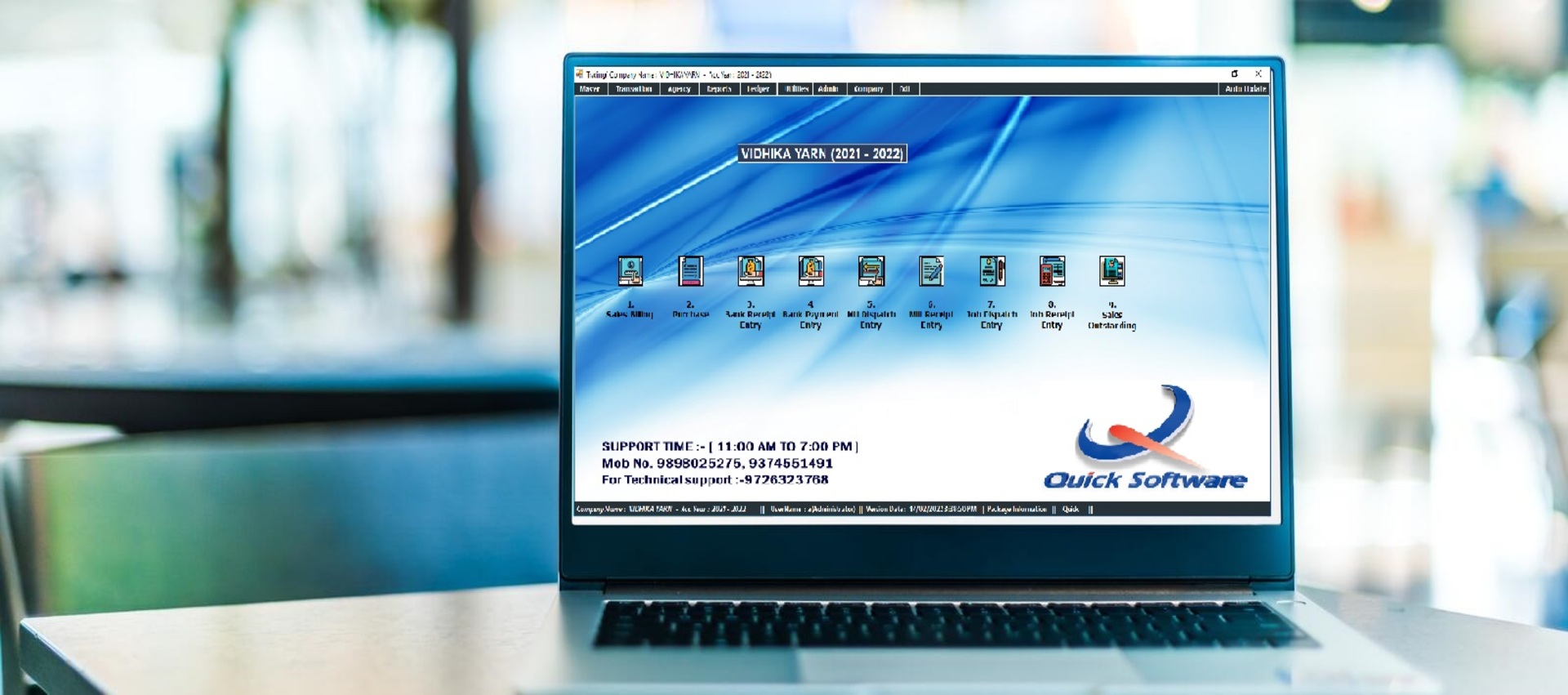Click the UserName status bar entry
This screenshot has width=1568, height=695.
pyautogui.click(x=813, y=509)
